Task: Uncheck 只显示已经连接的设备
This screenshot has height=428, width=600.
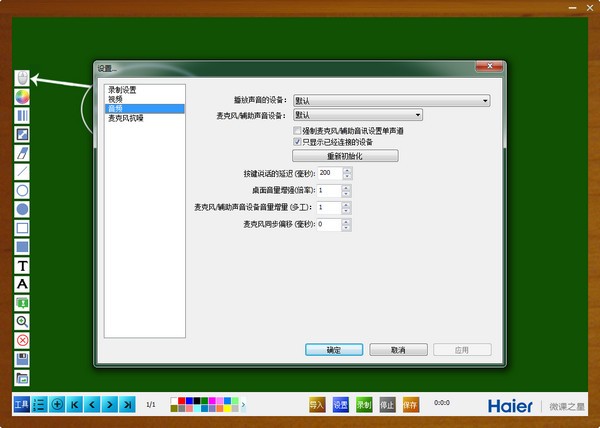Action: tap(297, 142)
